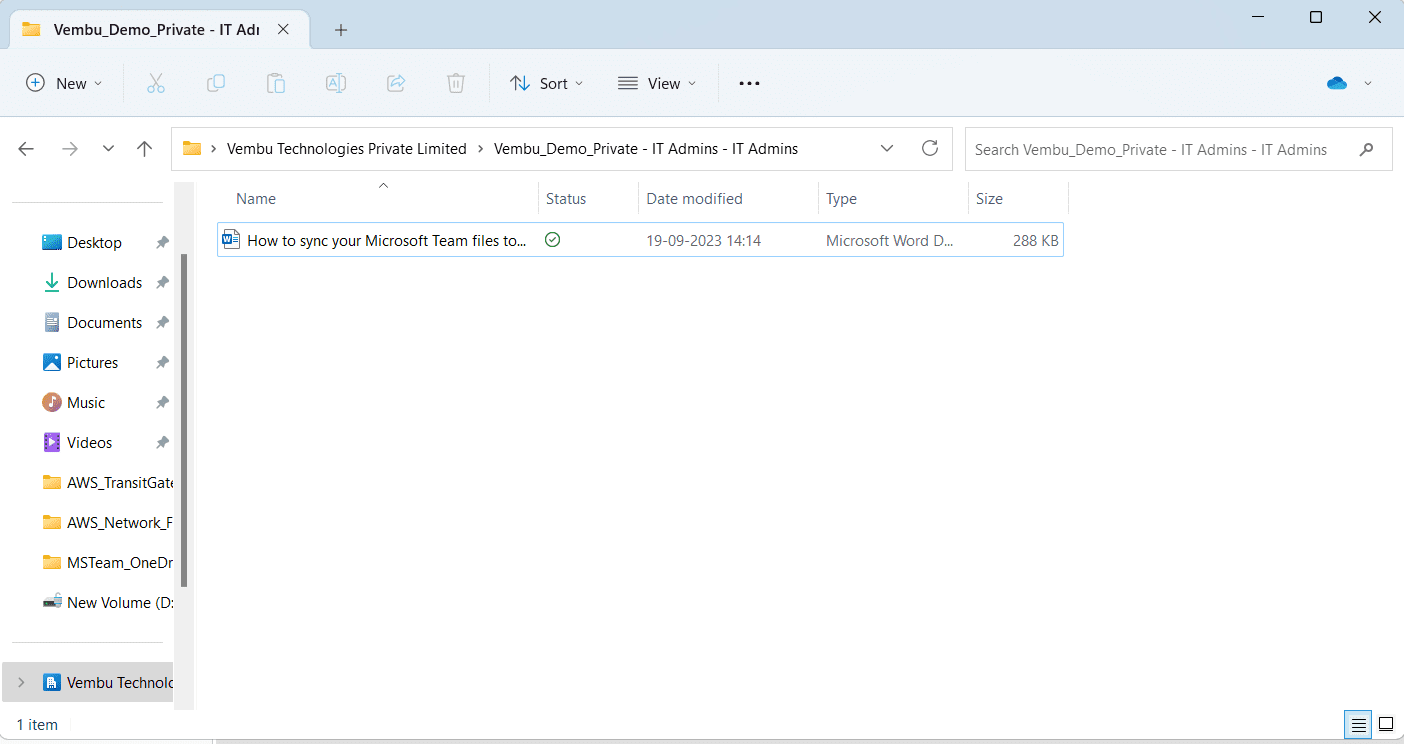Click the Copy icon in toolbar

[215, 84]
